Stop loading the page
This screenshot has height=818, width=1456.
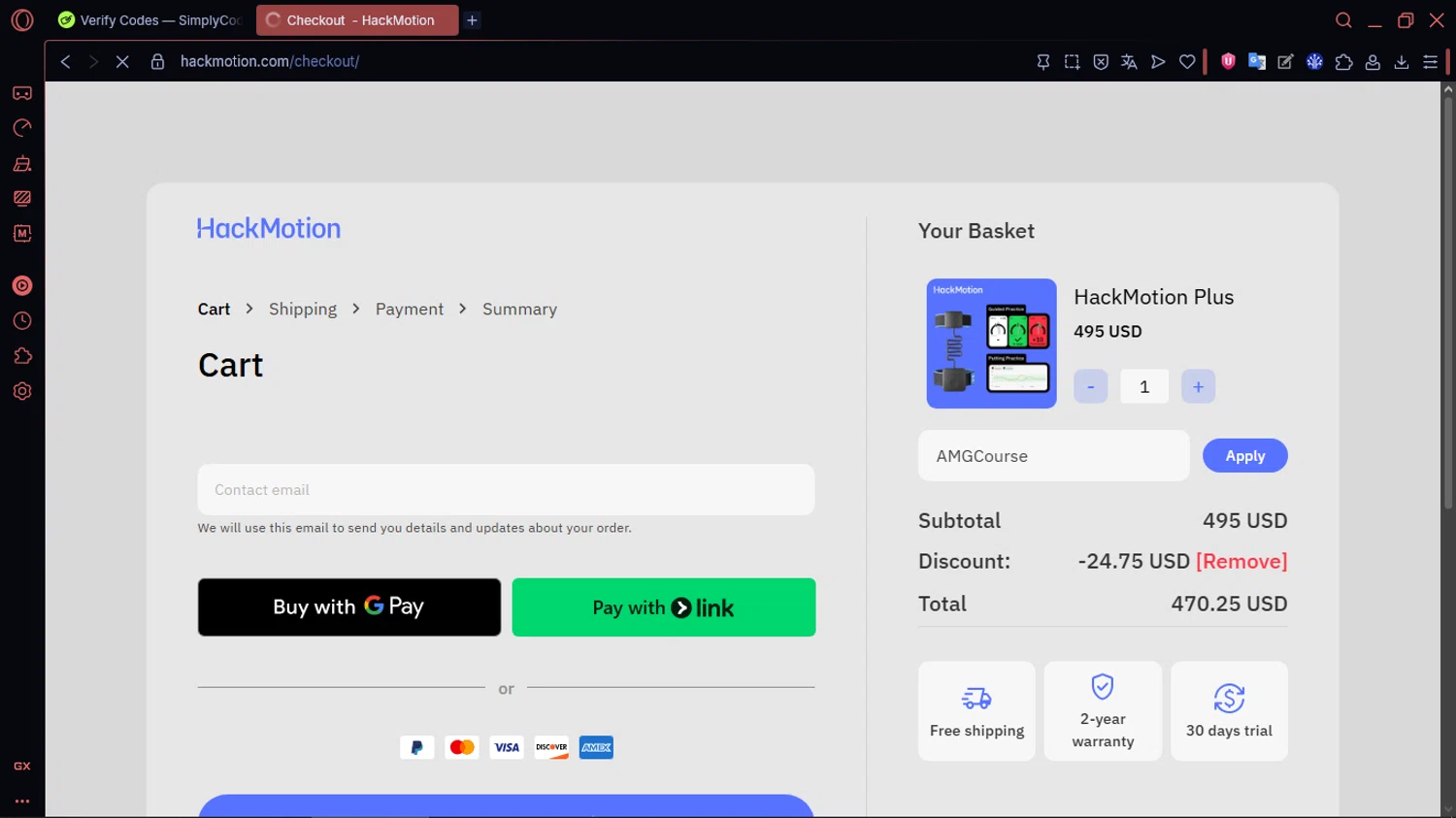pos(122,61)
